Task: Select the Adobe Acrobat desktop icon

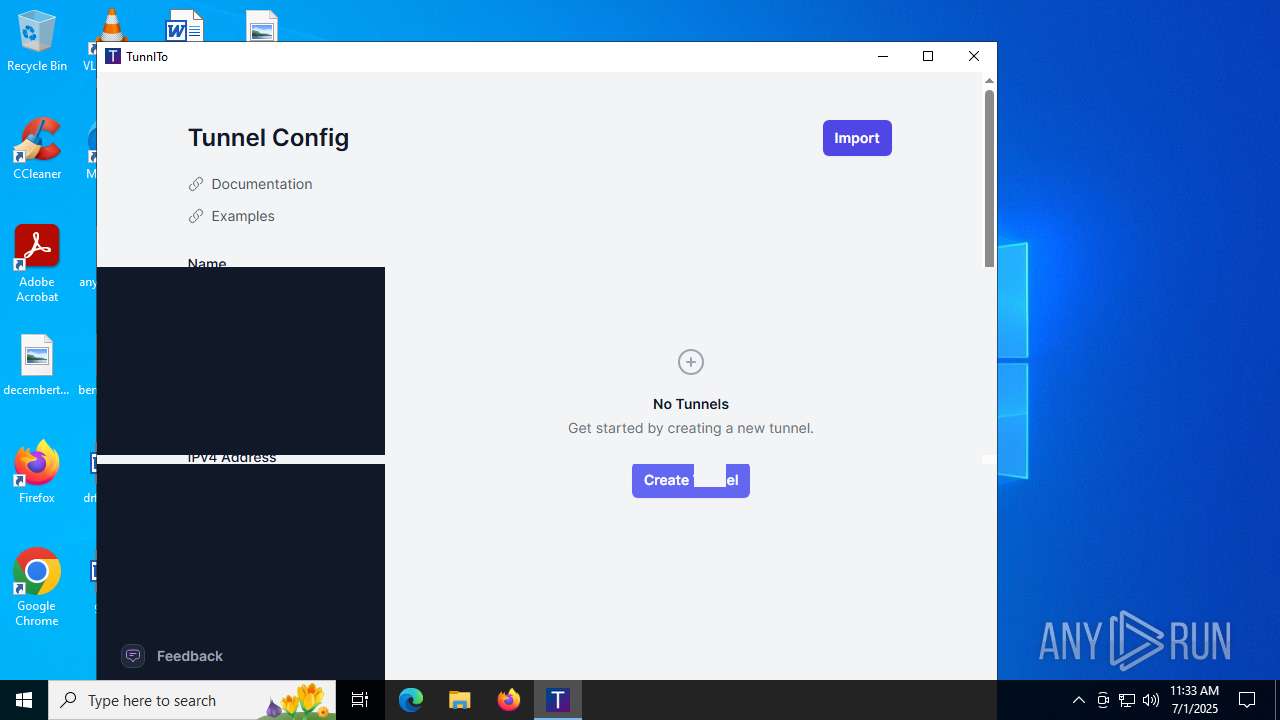Action: (37, 264)
